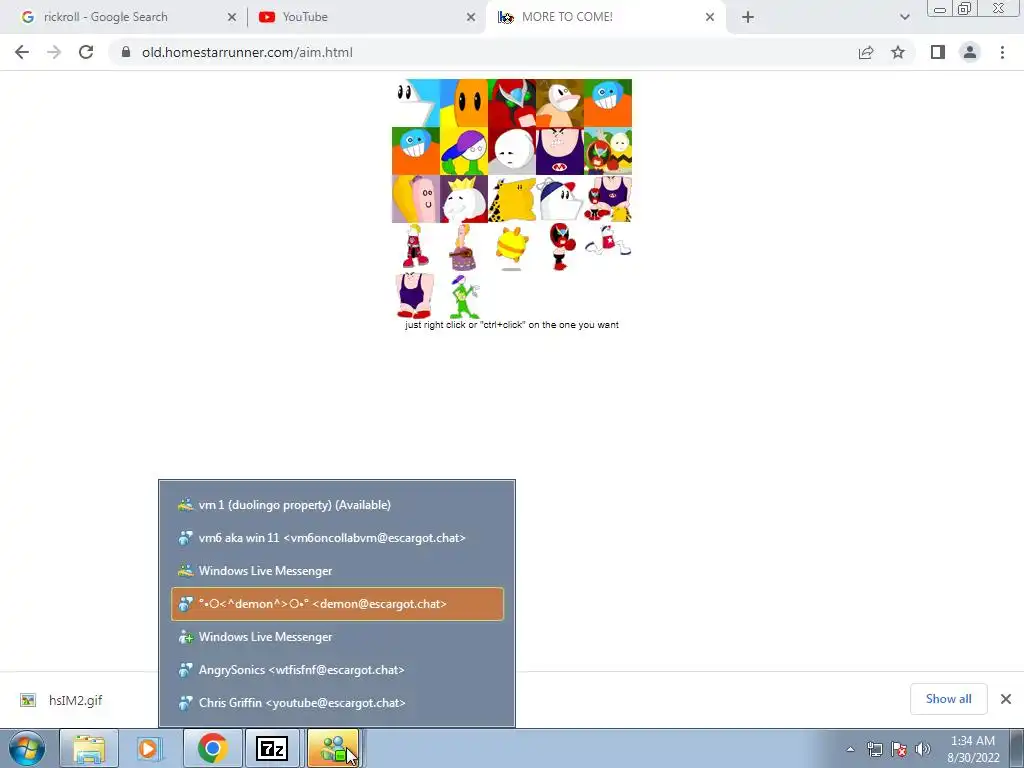Select the Pom Pom orange face icon
Viewport: 1024px width, 768px height.
tap(464, 103)
